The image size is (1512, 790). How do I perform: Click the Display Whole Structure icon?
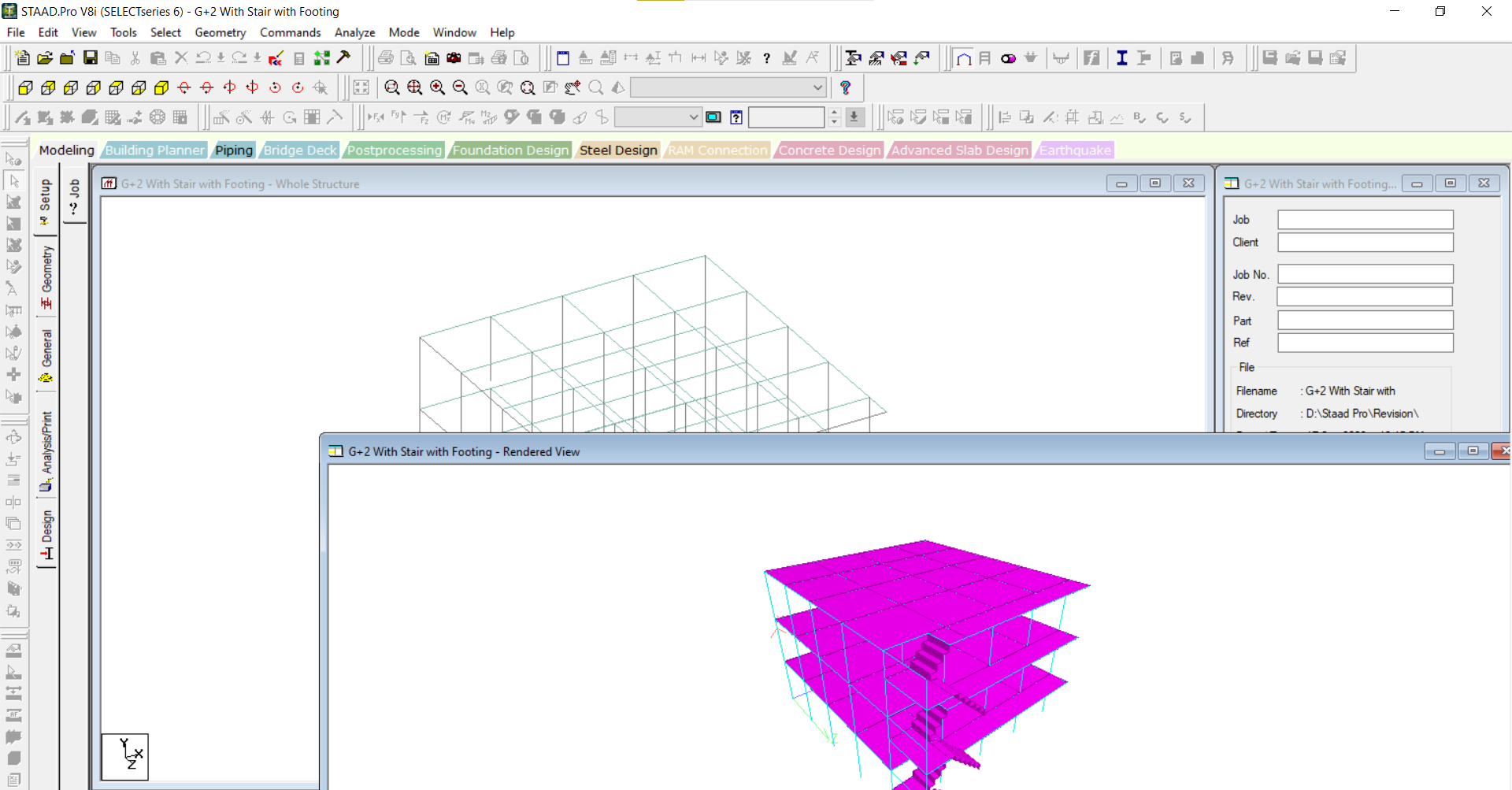tap(361, 88)
